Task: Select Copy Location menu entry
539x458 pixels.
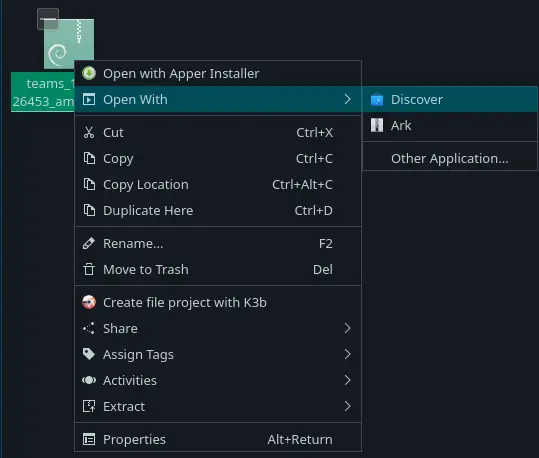Action: click(218, 184)
